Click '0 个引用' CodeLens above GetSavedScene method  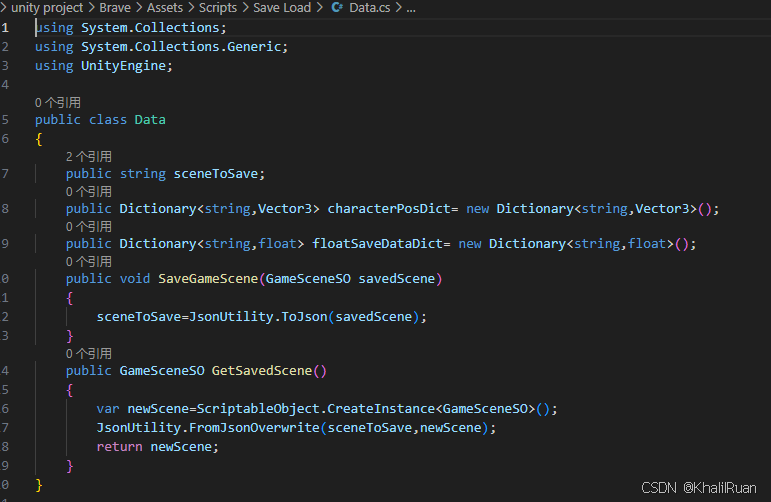click(x=89, y=353)
